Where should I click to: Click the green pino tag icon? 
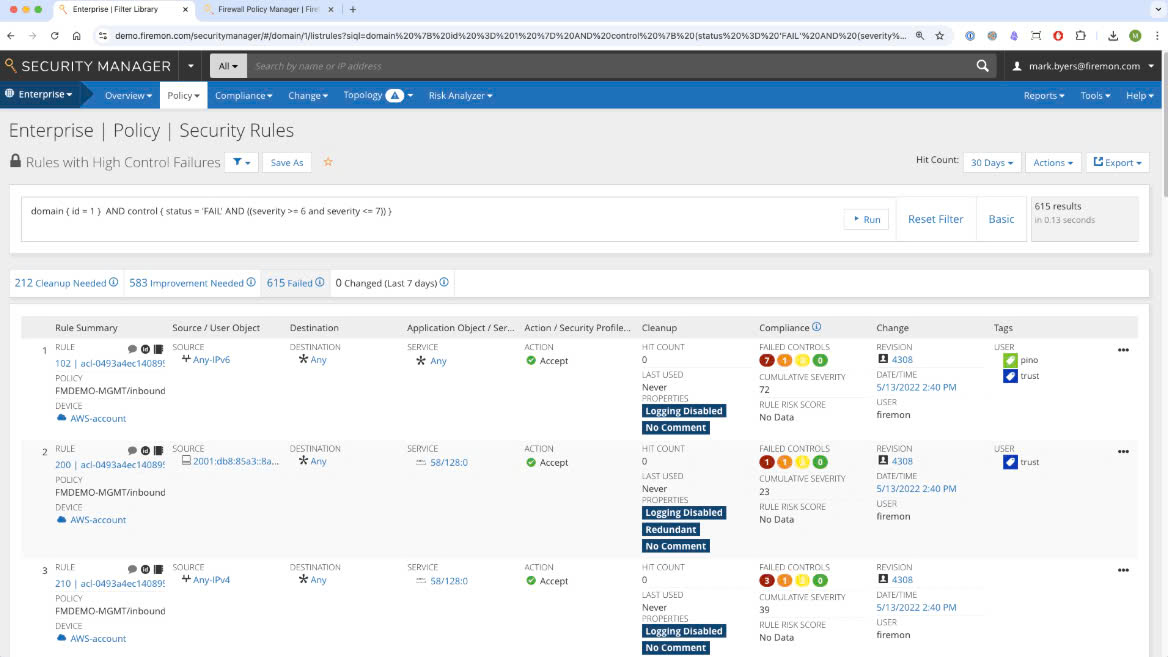tap(1010, 359)
